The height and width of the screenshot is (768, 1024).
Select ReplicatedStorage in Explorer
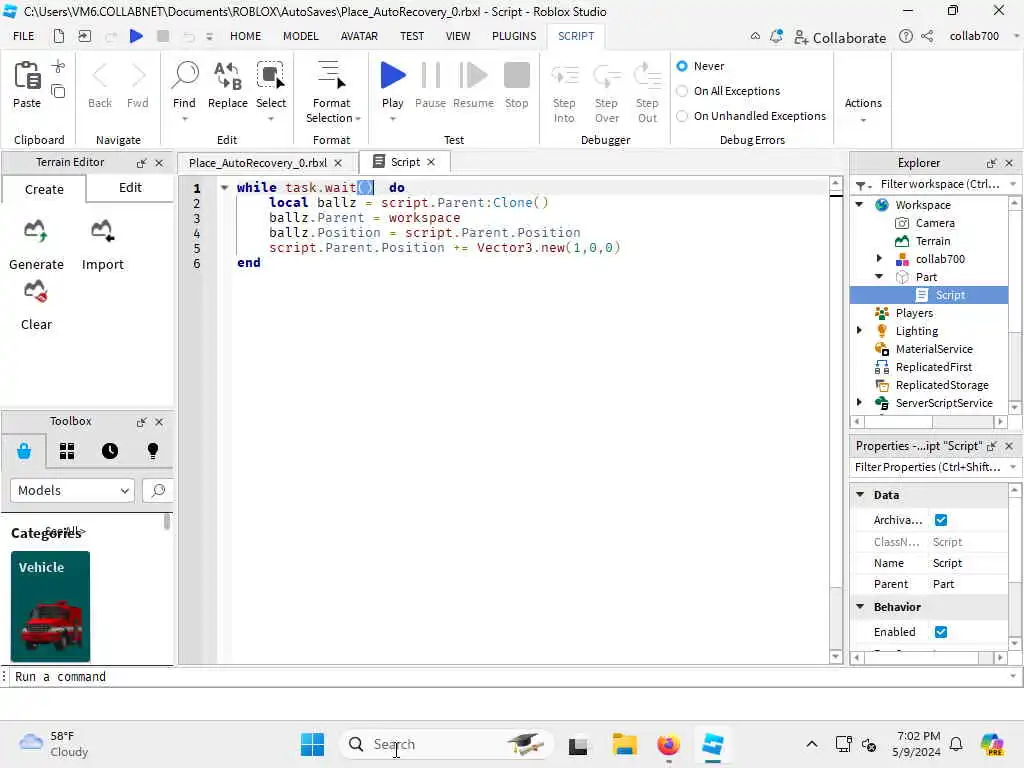click(x=942, y=385)
